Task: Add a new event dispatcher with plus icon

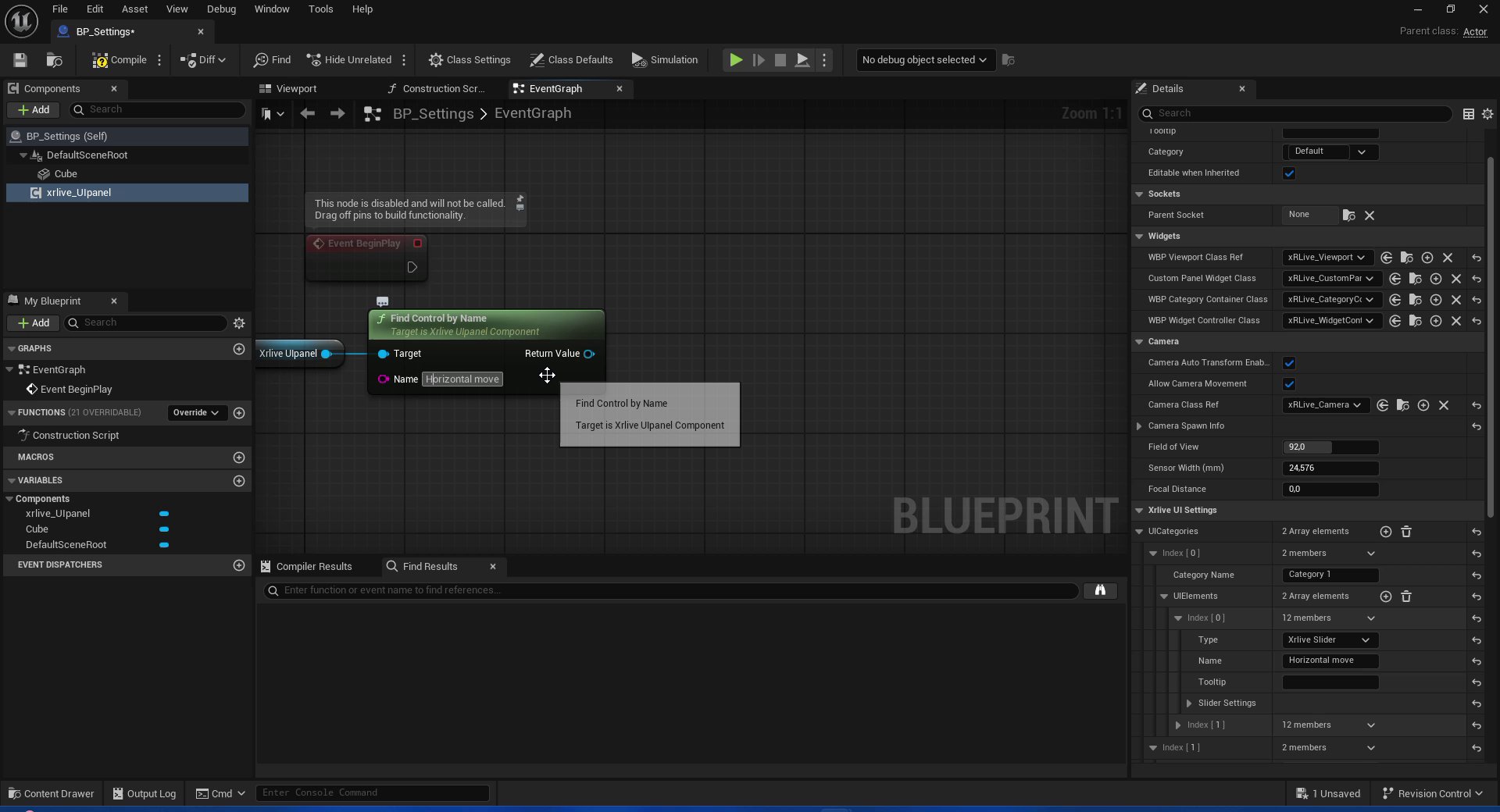Action: click(239, 565)
